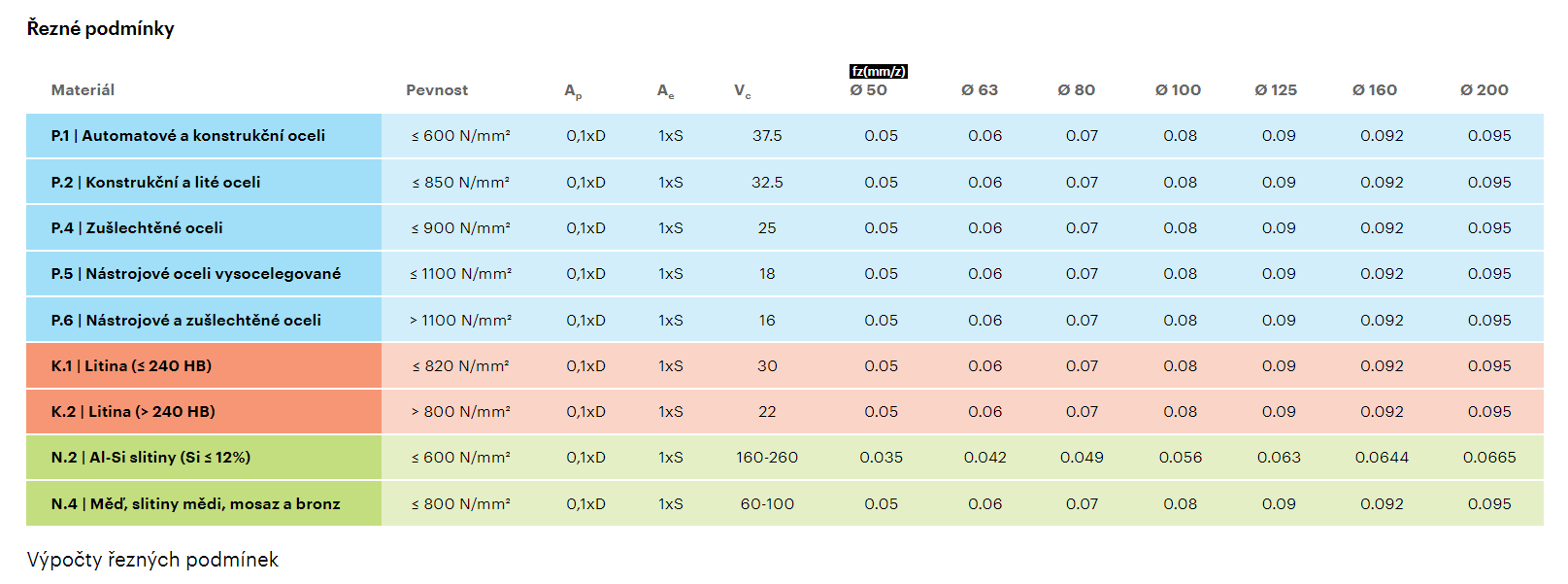Click the 160-260 cutting speed value

(x=767, y=458)
